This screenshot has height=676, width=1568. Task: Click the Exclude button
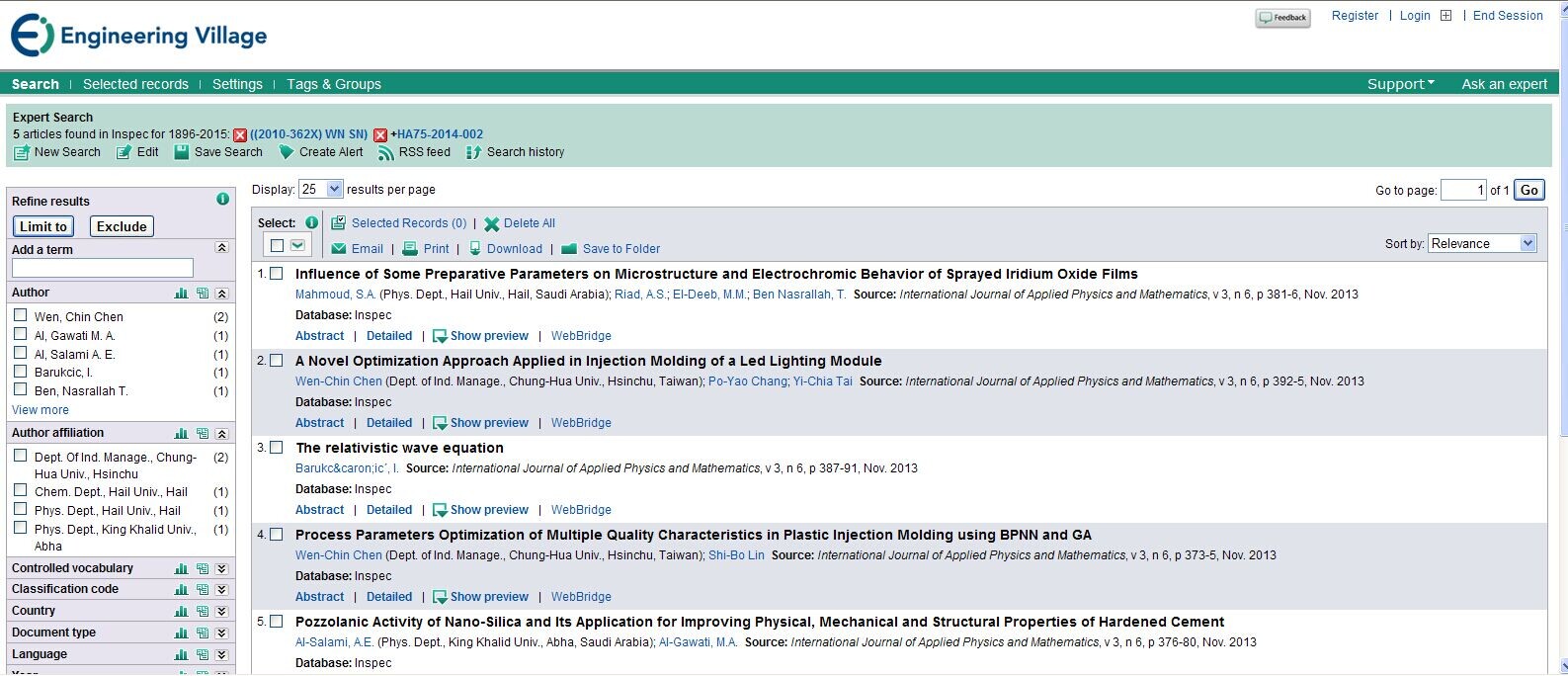coord(122,226)
